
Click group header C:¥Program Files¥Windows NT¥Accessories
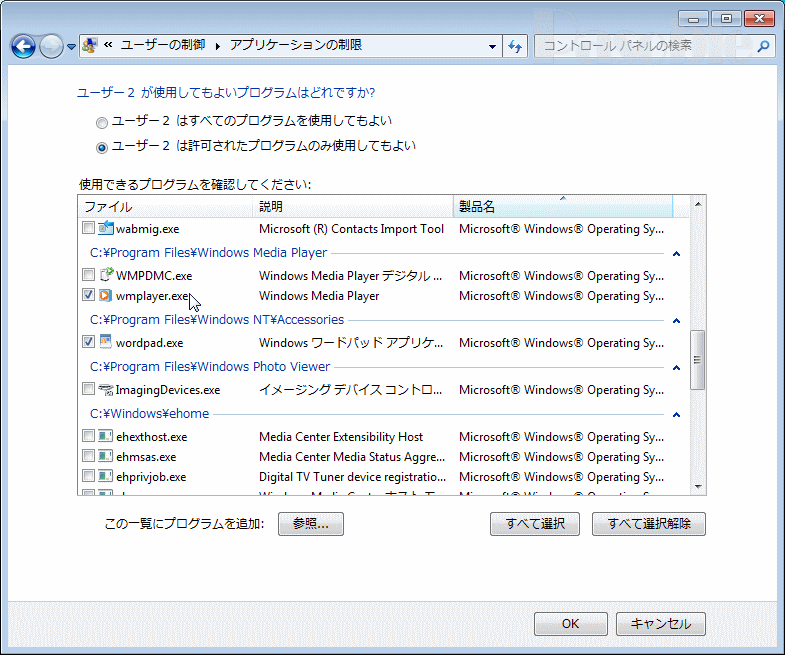[217, 319]
